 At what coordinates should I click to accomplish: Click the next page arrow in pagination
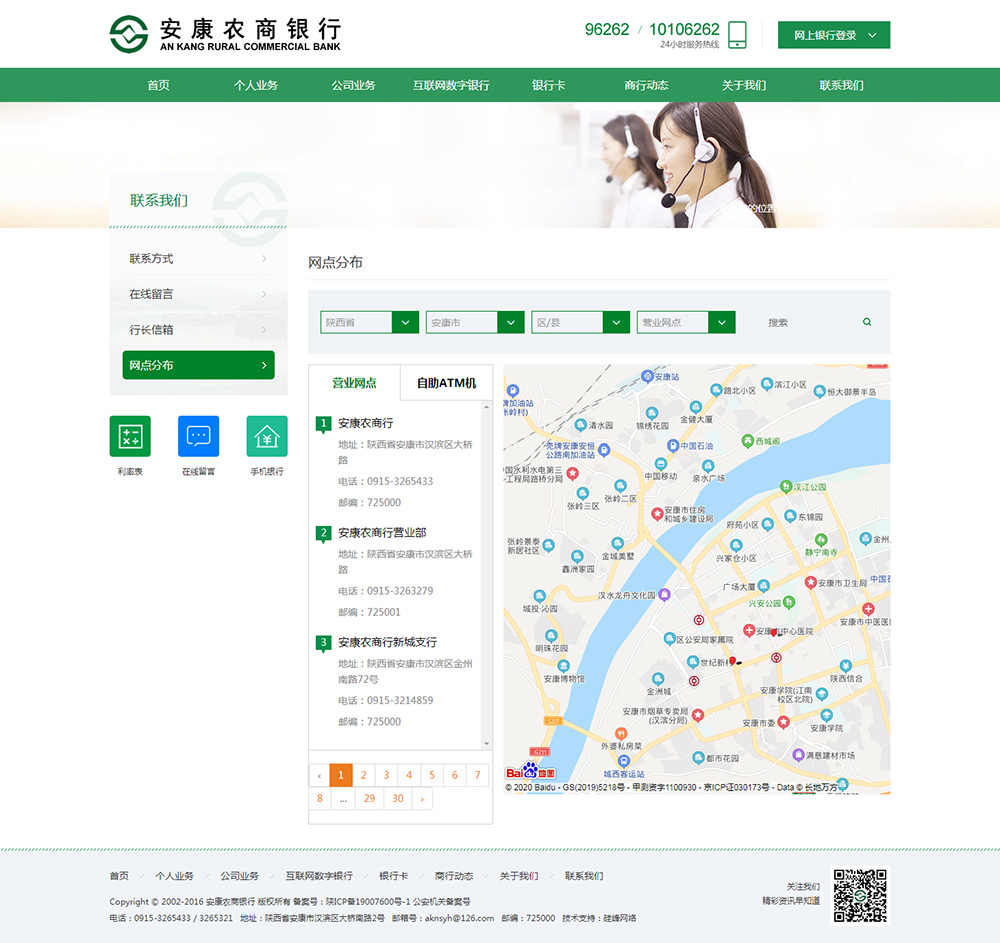click(x=421, y=798)
